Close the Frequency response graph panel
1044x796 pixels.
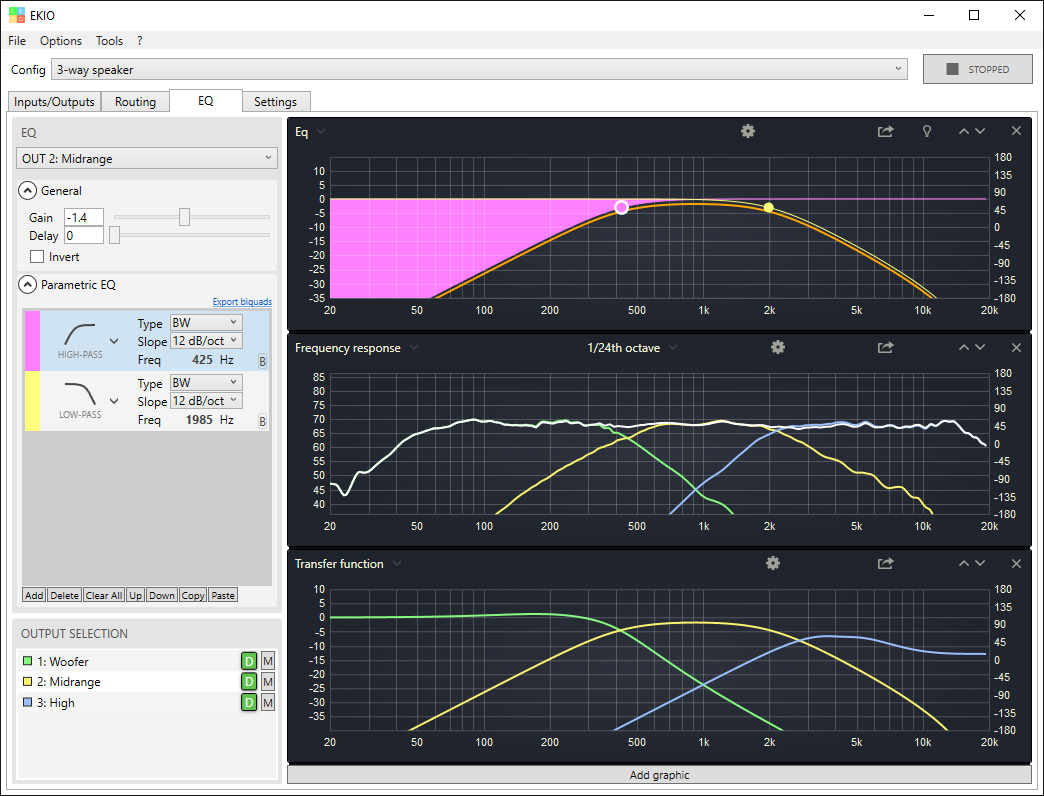(1016, 347)
